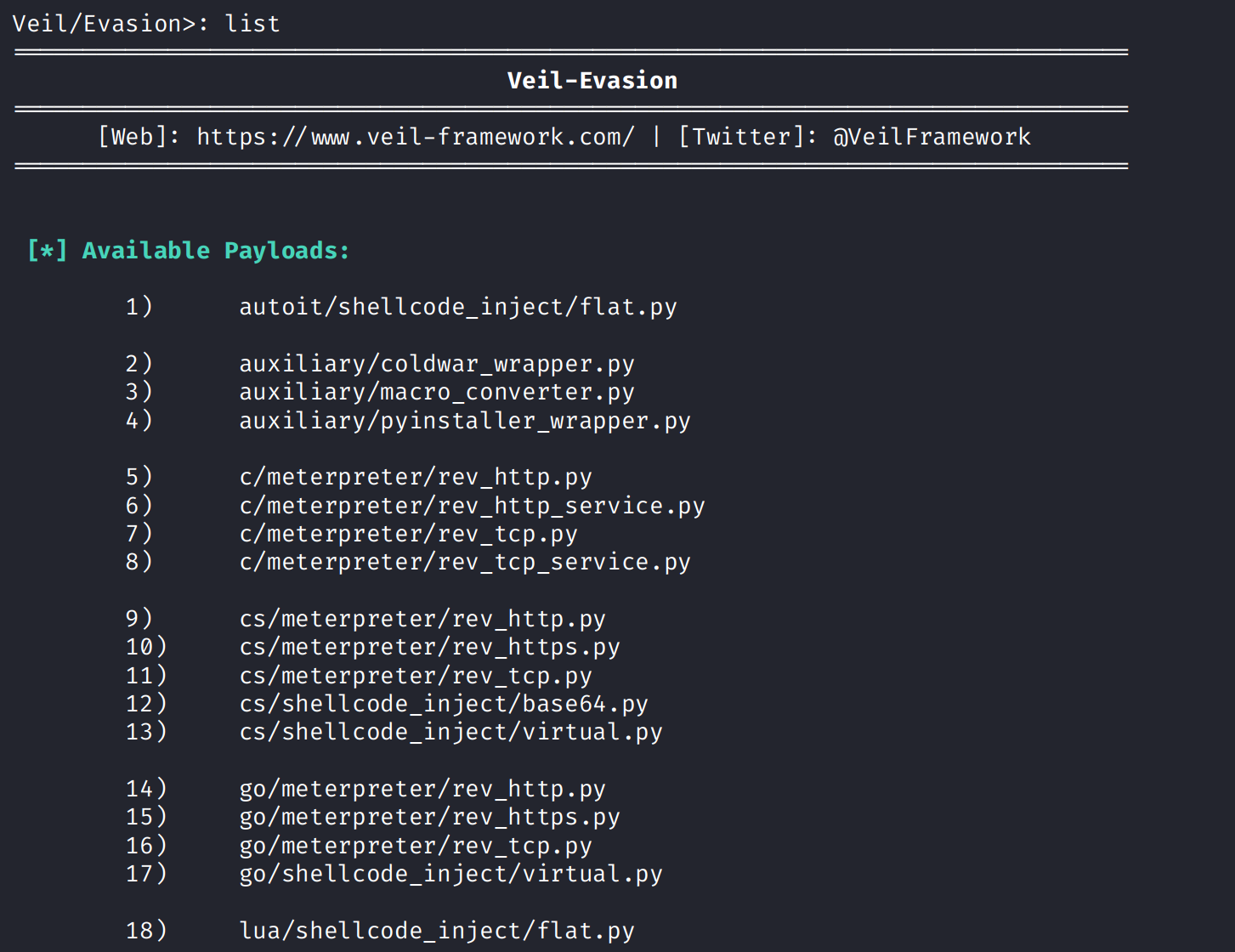Click go/meterpreter/rev_http.py payload

(422, 789)
